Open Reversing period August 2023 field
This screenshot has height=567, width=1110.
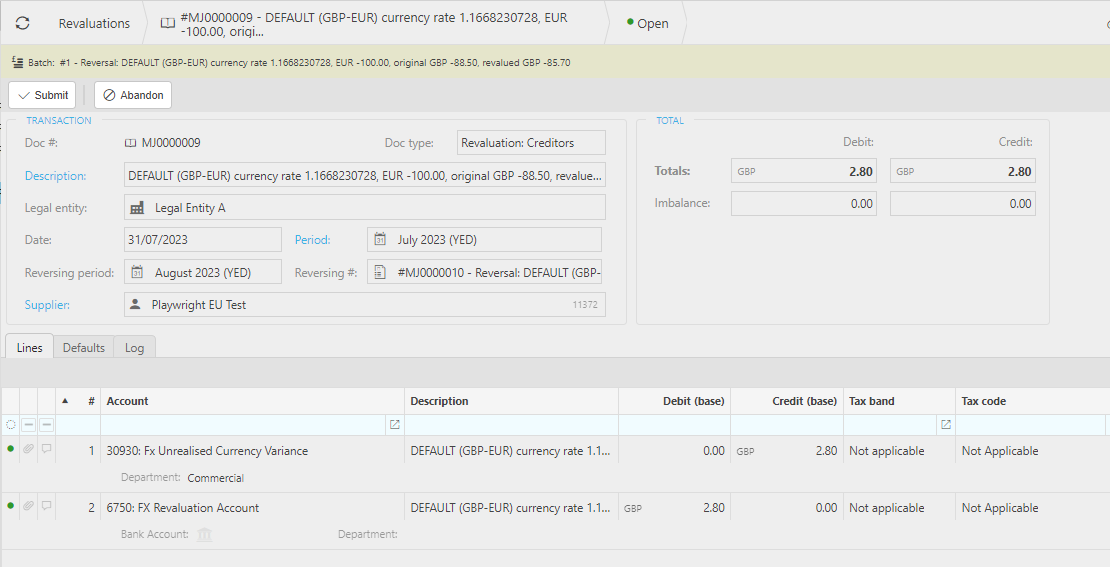point(202,272)
